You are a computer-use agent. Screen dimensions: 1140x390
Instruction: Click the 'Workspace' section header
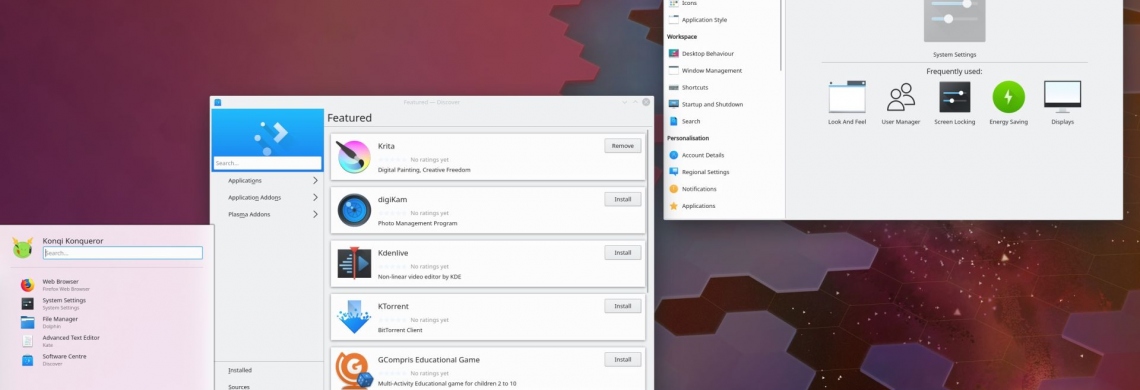tap(681, 36)
